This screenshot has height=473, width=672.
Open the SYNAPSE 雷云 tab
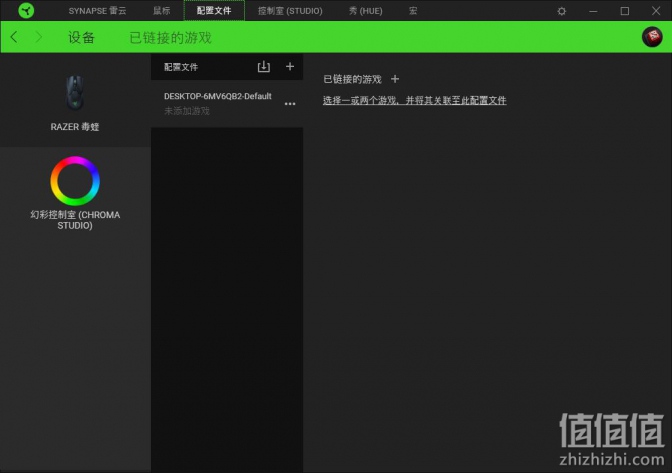pos(97,11)
